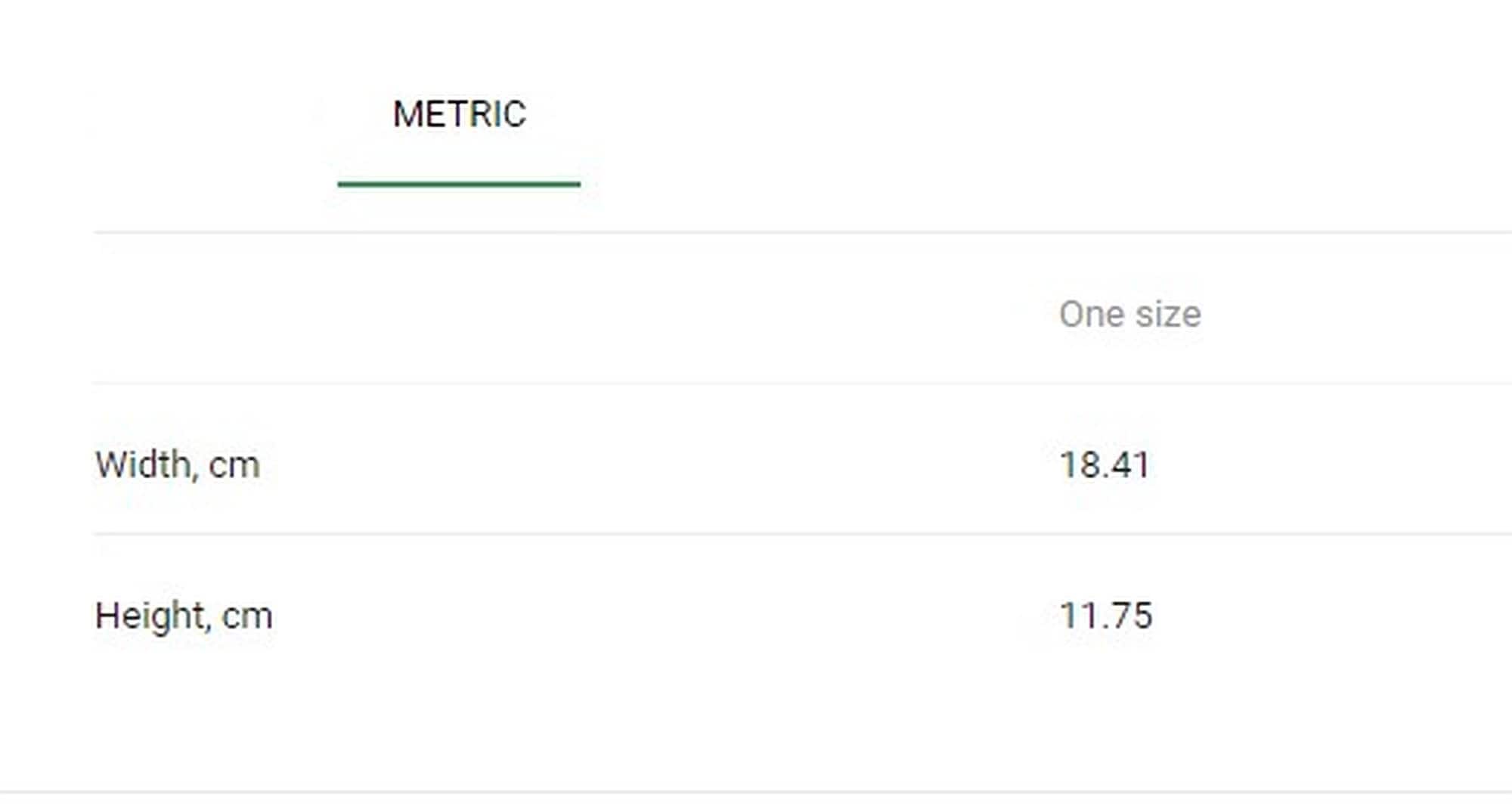The height and width of the screenshot is (804, 1512).
Task: Click the divider line below the METRIC tab
Action: [x=802, y=232]
